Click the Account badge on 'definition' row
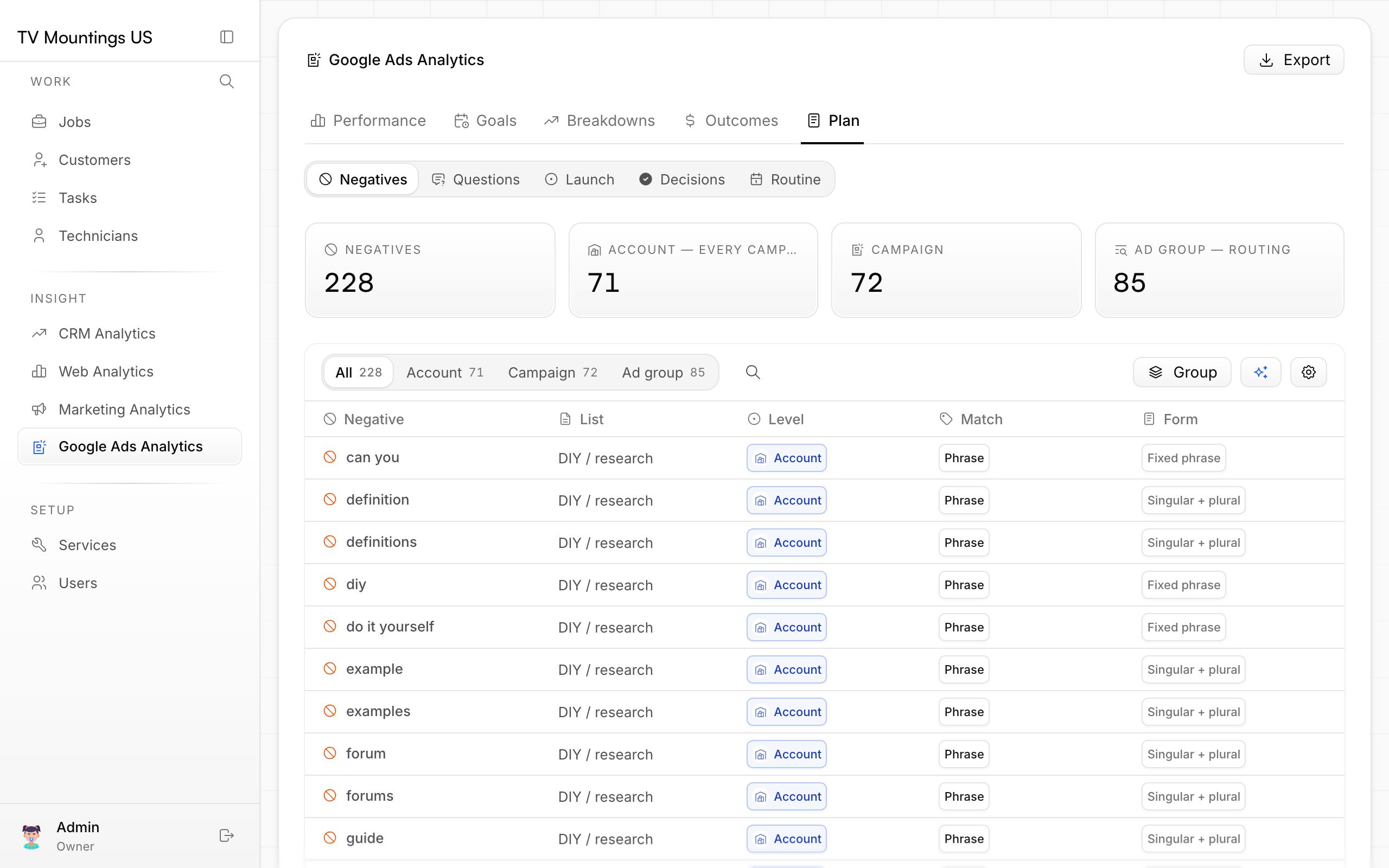Image resolution: width=1389 pixels, height=868 pixels. coord(787,500)
